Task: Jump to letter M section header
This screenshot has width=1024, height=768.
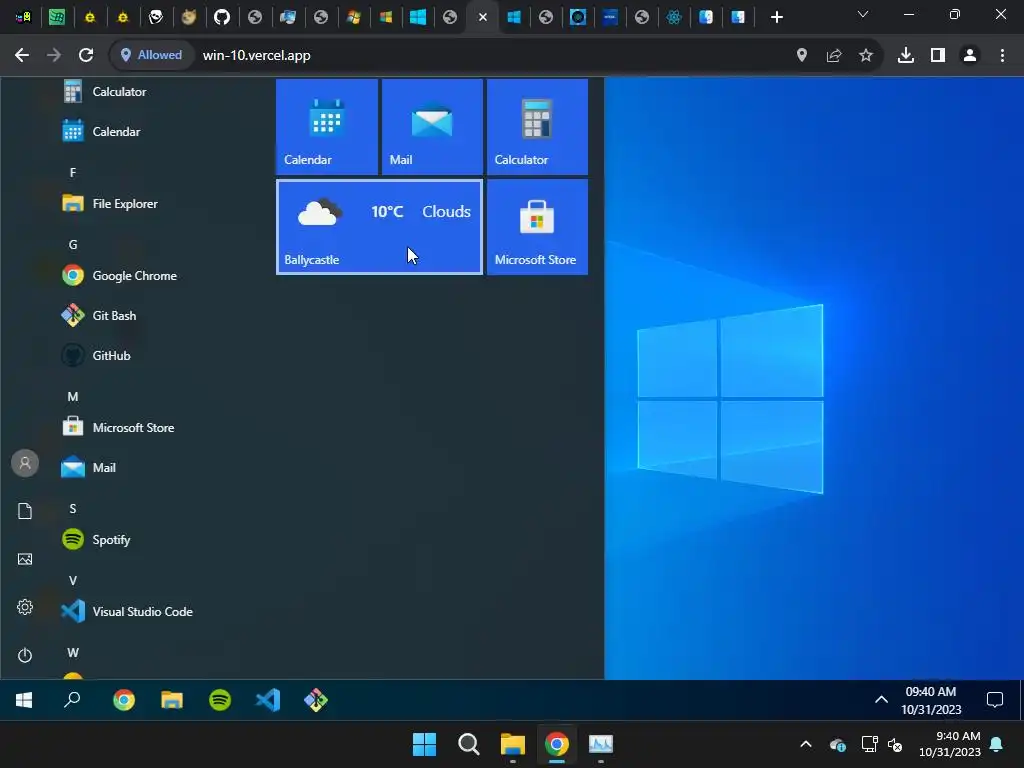Action: click(x=72, y=397)
